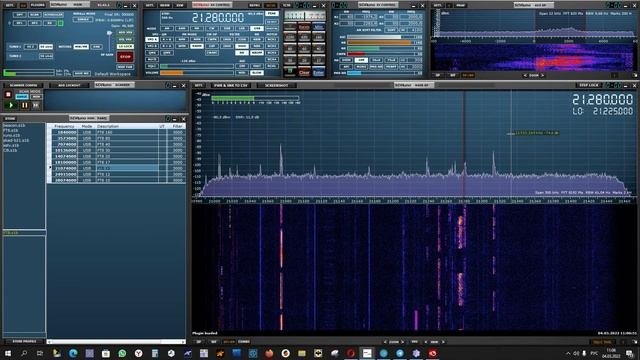Toggle LO LOCK in Main panel
Viewport: 640px width, 360px height.
(125, 47)
